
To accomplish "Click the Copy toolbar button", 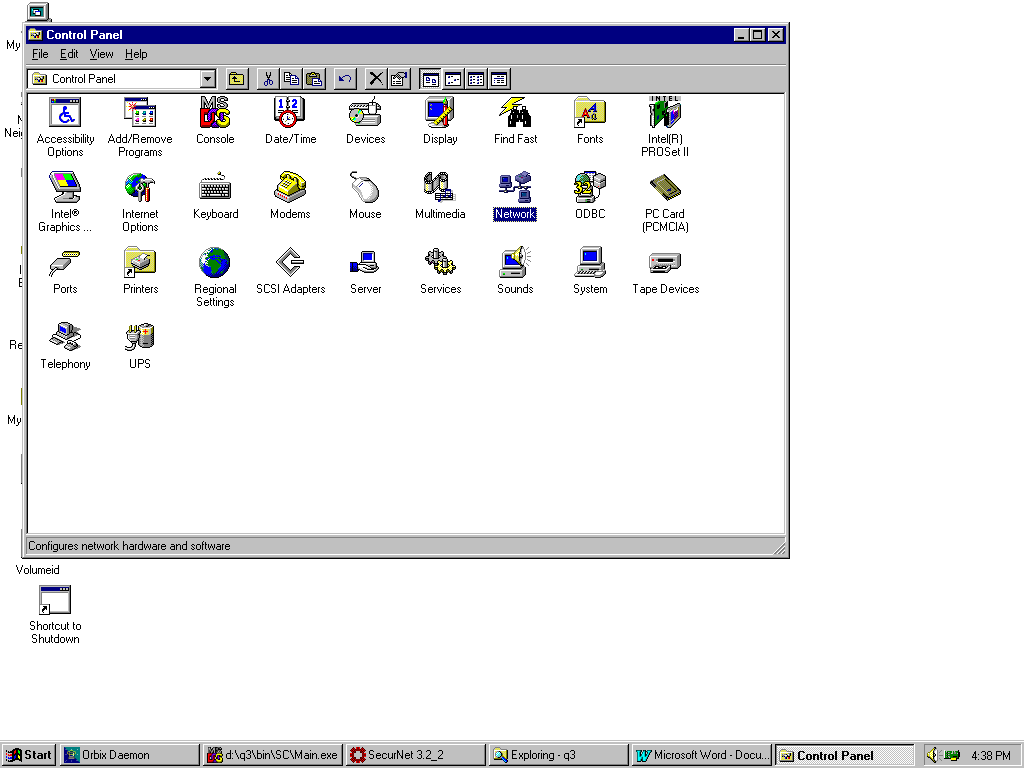I will 291,79.
